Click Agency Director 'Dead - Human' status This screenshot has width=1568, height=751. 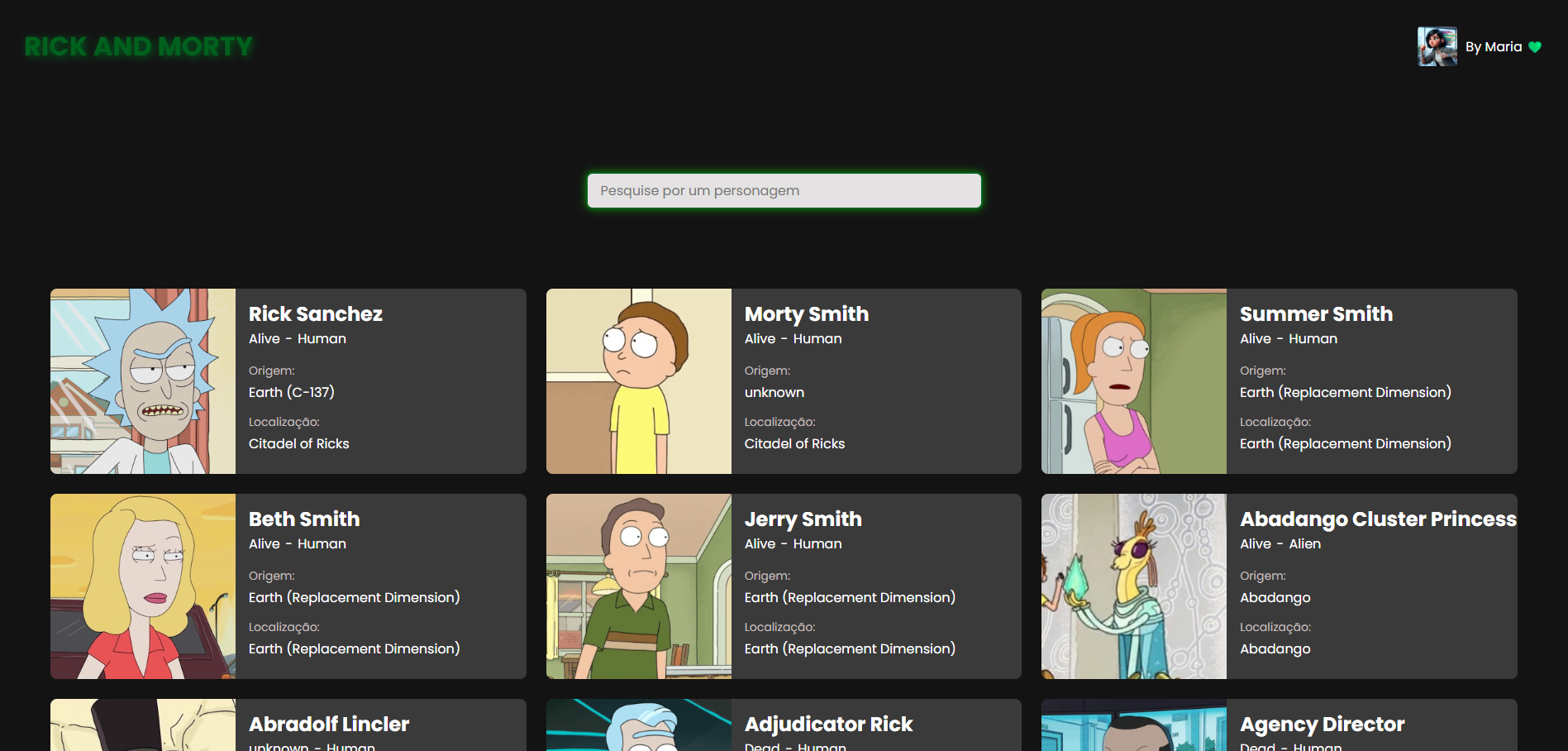(x=1291, y=746)
